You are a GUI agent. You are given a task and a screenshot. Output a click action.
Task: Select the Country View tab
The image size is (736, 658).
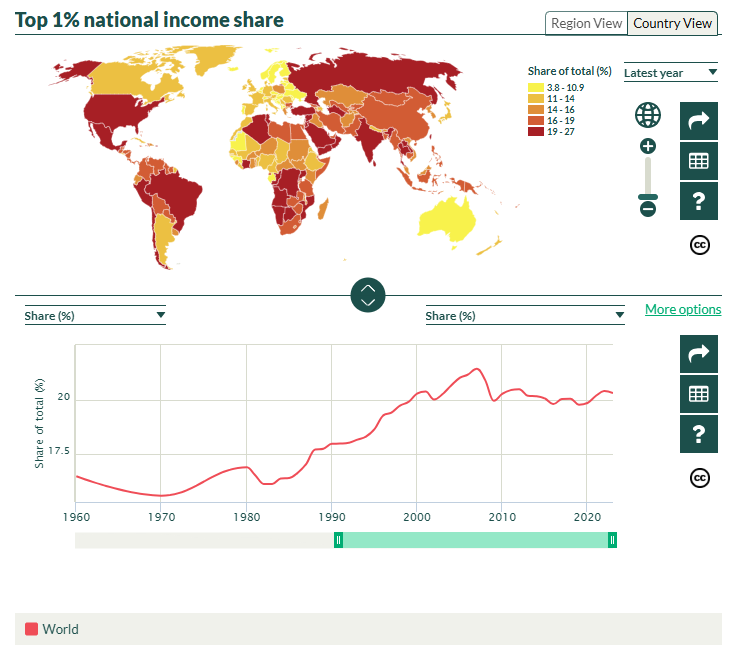point(672,23)
